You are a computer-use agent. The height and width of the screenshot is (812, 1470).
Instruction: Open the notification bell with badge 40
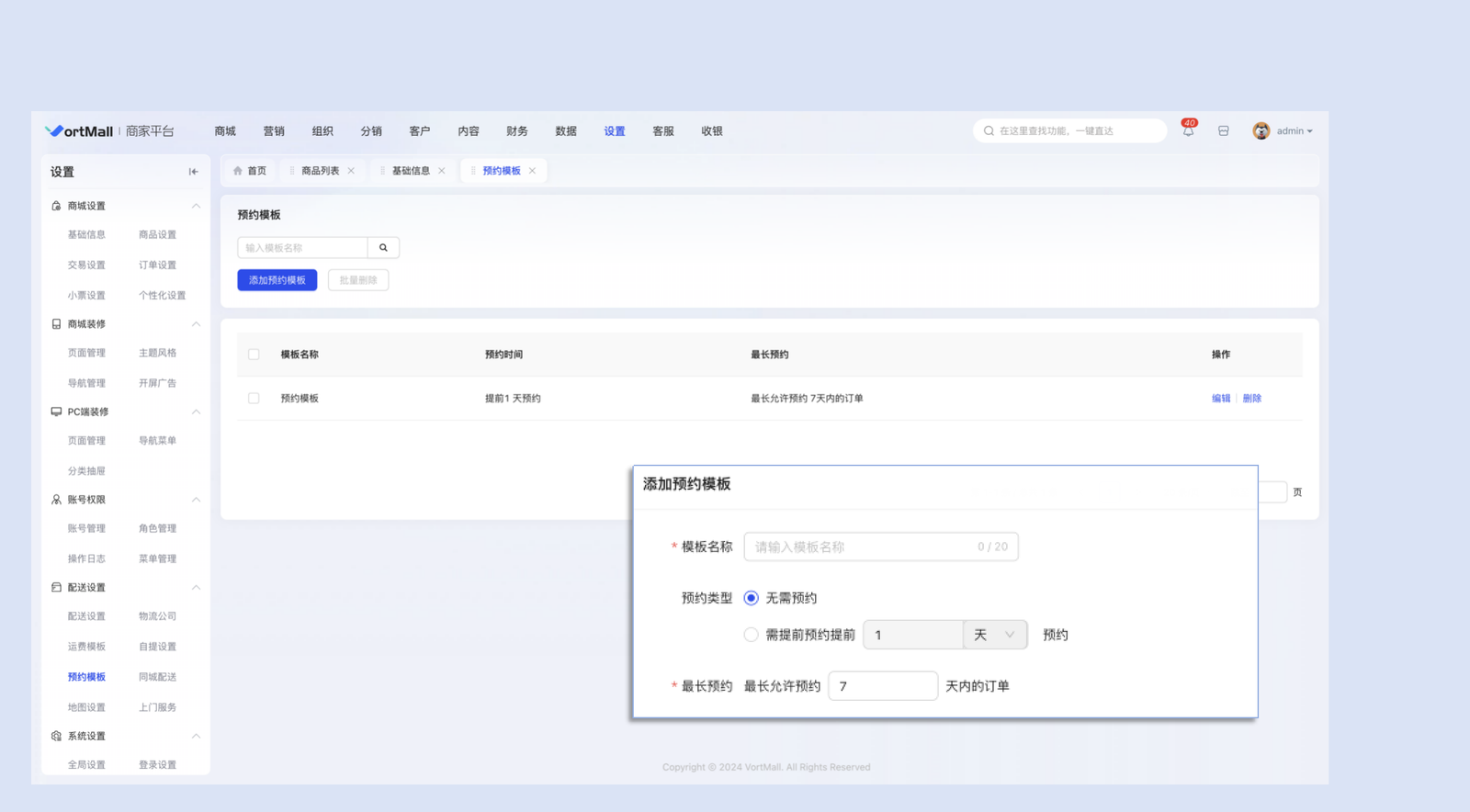[1188, 130]
